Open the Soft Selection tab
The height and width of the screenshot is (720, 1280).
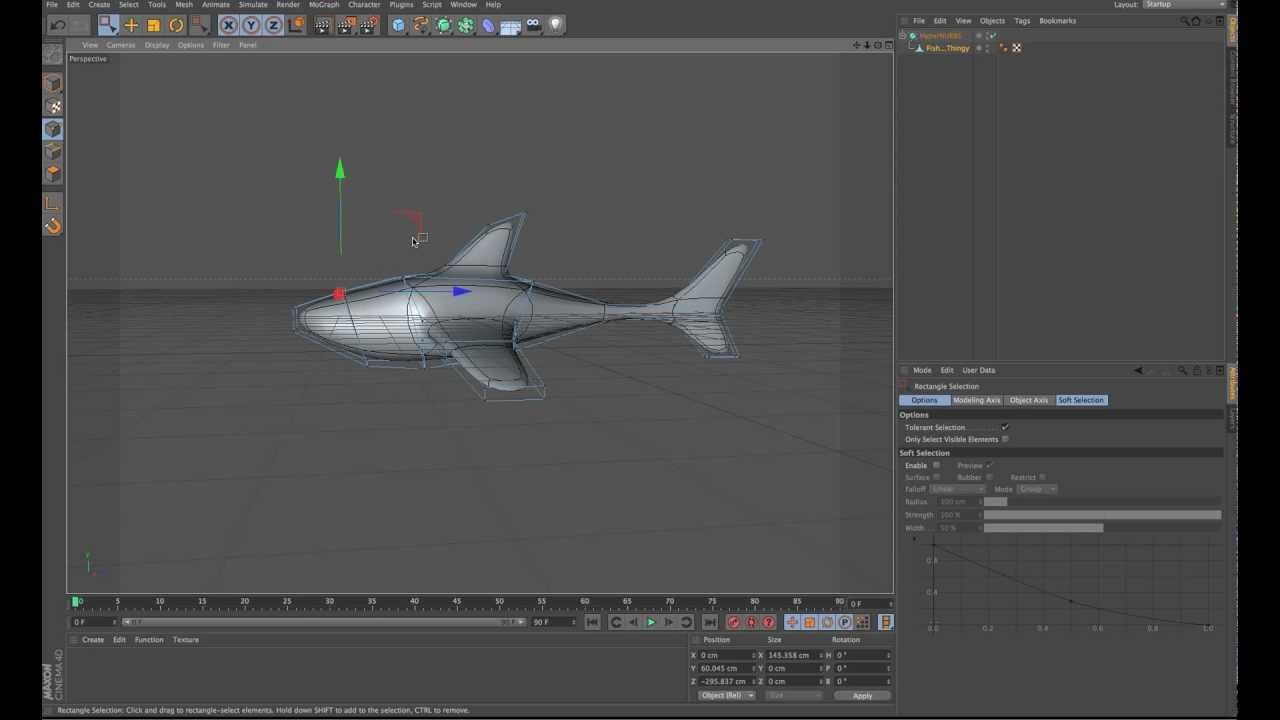click(1081, 400)
